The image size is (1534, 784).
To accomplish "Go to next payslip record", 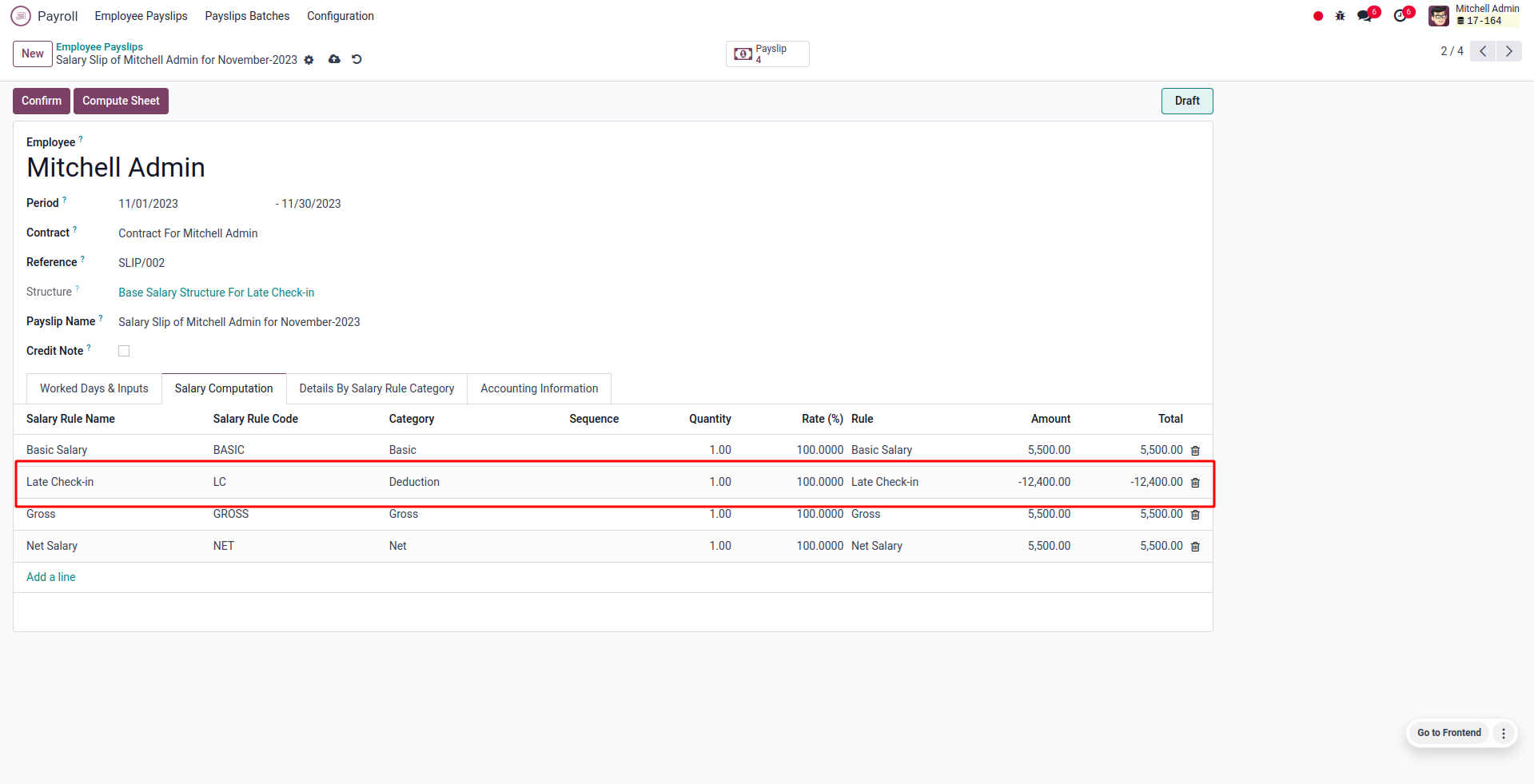I will point(1508,51).
